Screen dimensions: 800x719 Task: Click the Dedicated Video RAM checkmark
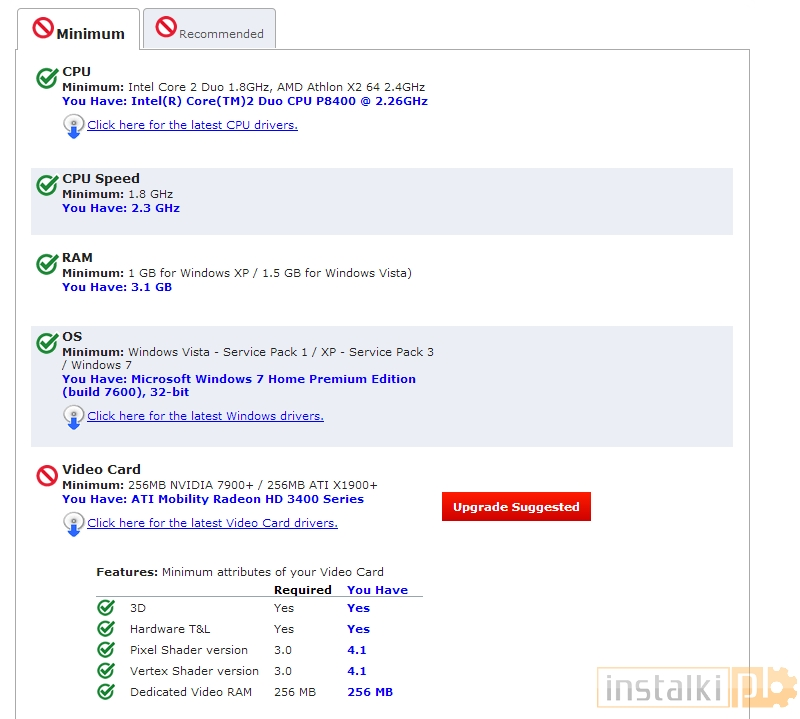coord(106,692)
